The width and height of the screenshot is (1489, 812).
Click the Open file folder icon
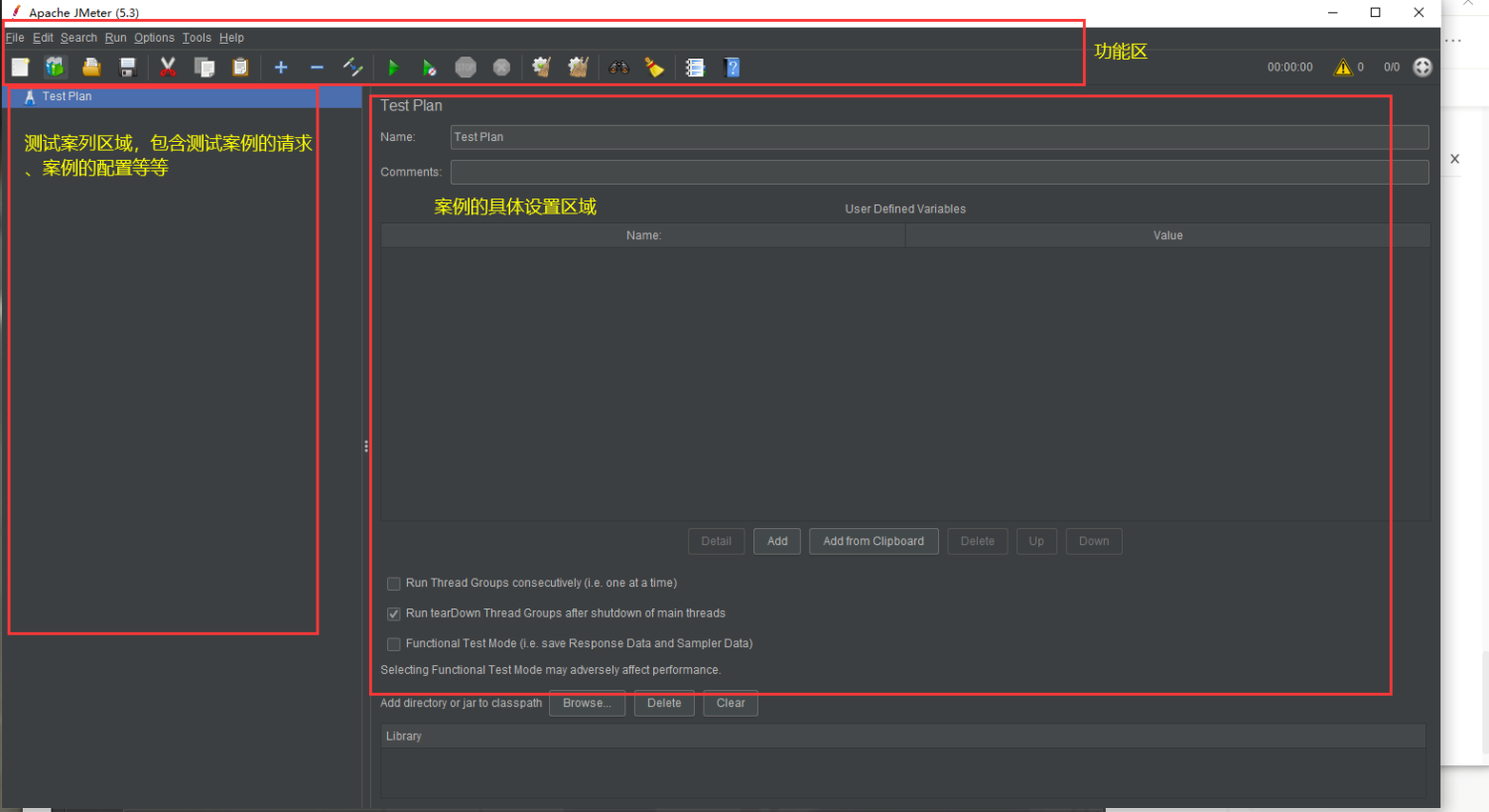click(91, 68)
